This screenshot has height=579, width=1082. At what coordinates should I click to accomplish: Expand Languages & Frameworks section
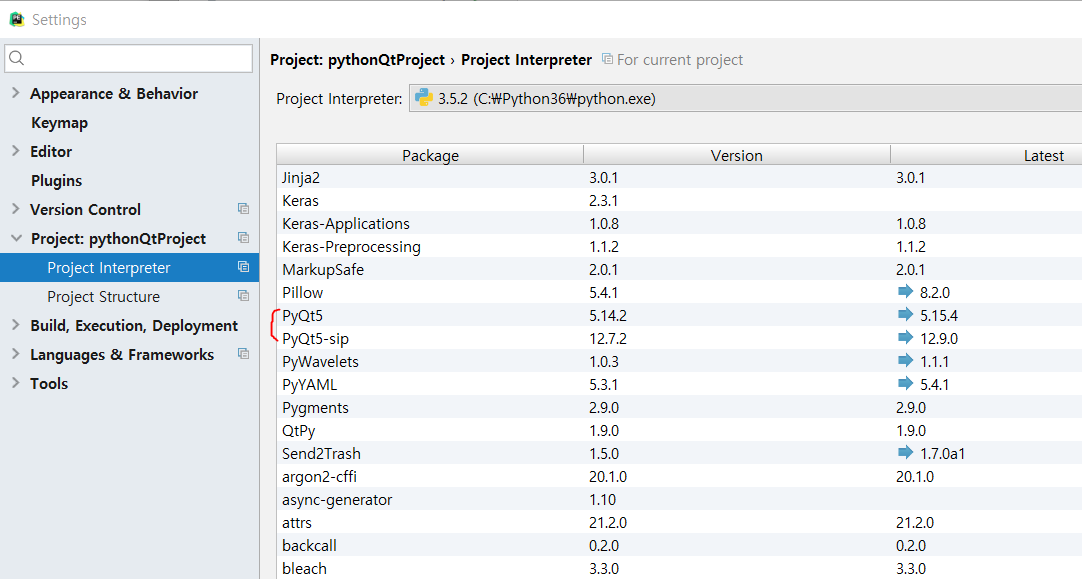click(15, 354)
